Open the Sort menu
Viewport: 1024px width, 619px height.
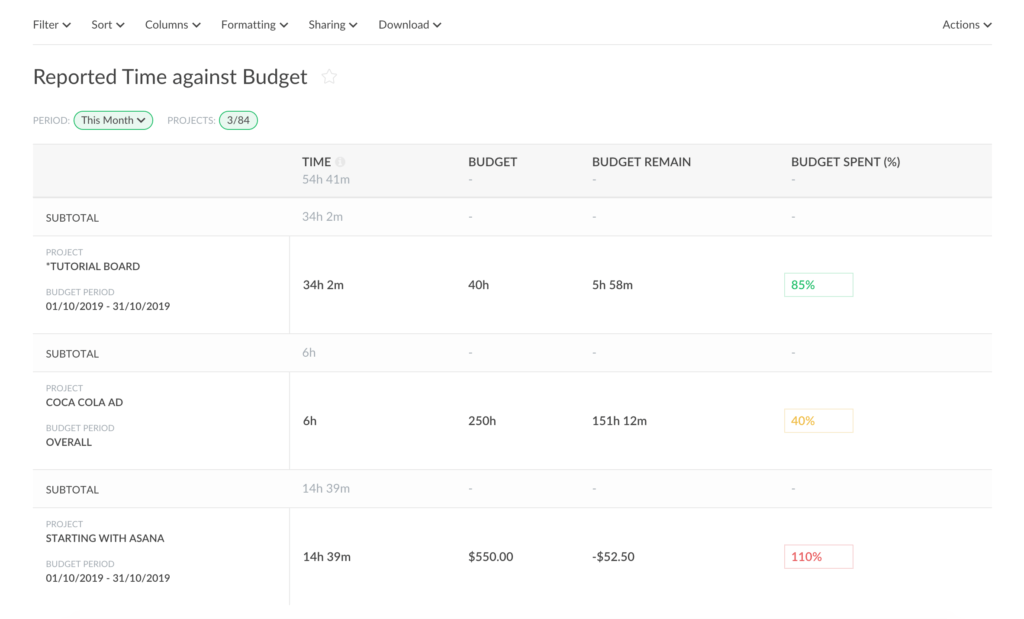(107, 24)
